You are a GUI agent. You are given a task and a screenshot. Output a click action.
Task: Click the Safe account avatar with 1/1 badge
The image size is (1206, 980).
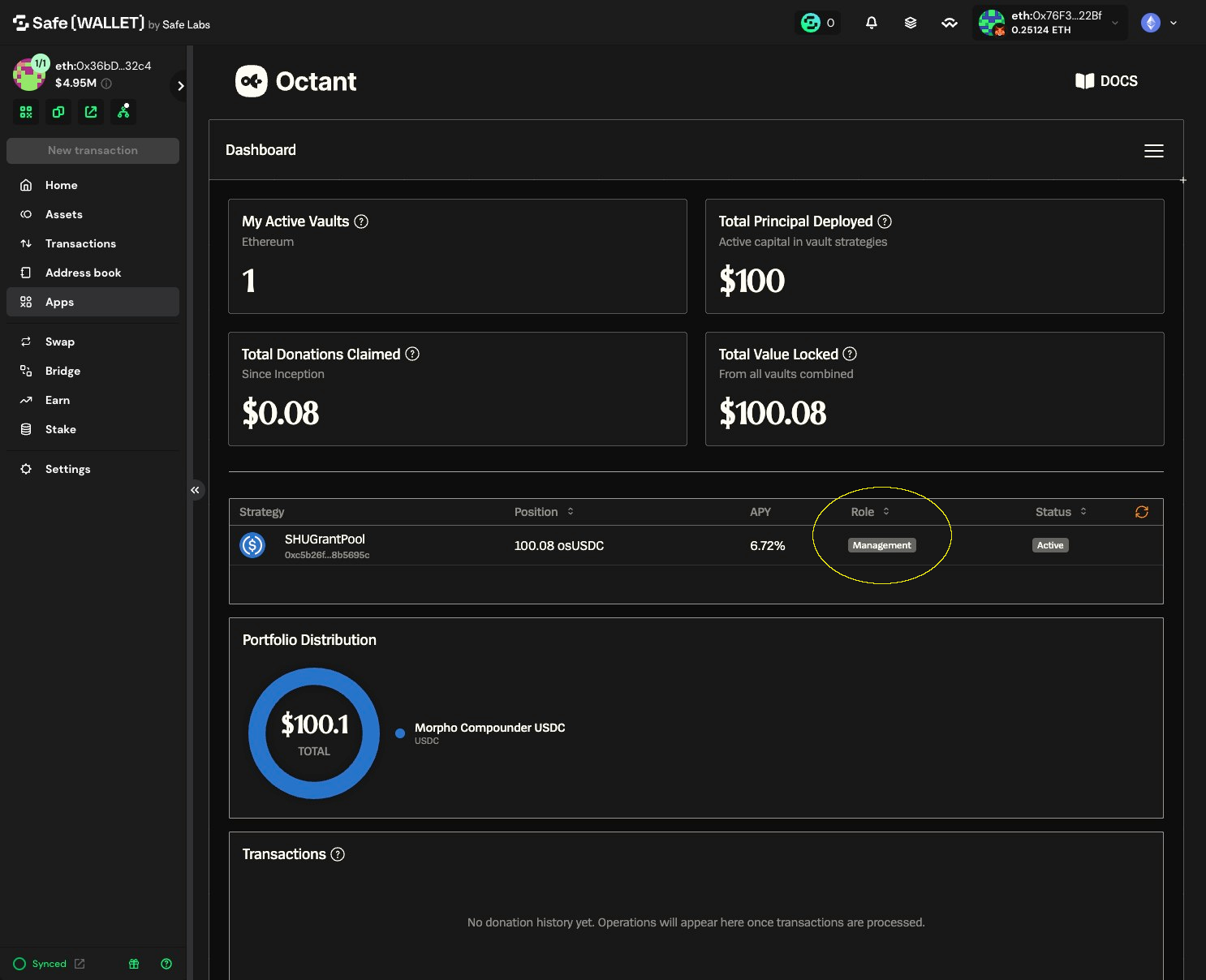[x=30, y=73]
